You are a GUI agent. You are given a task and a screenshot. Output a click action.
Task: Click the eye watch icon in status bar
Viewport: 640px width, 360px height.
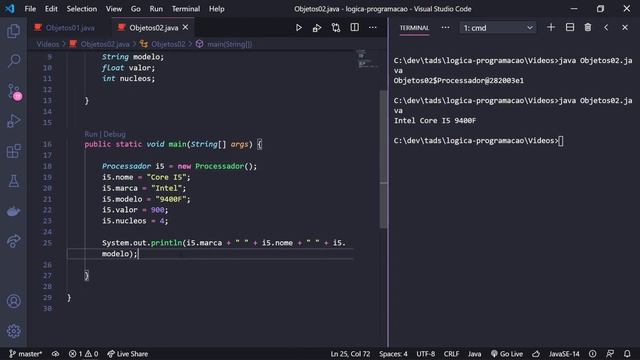(x=56, y=354)
